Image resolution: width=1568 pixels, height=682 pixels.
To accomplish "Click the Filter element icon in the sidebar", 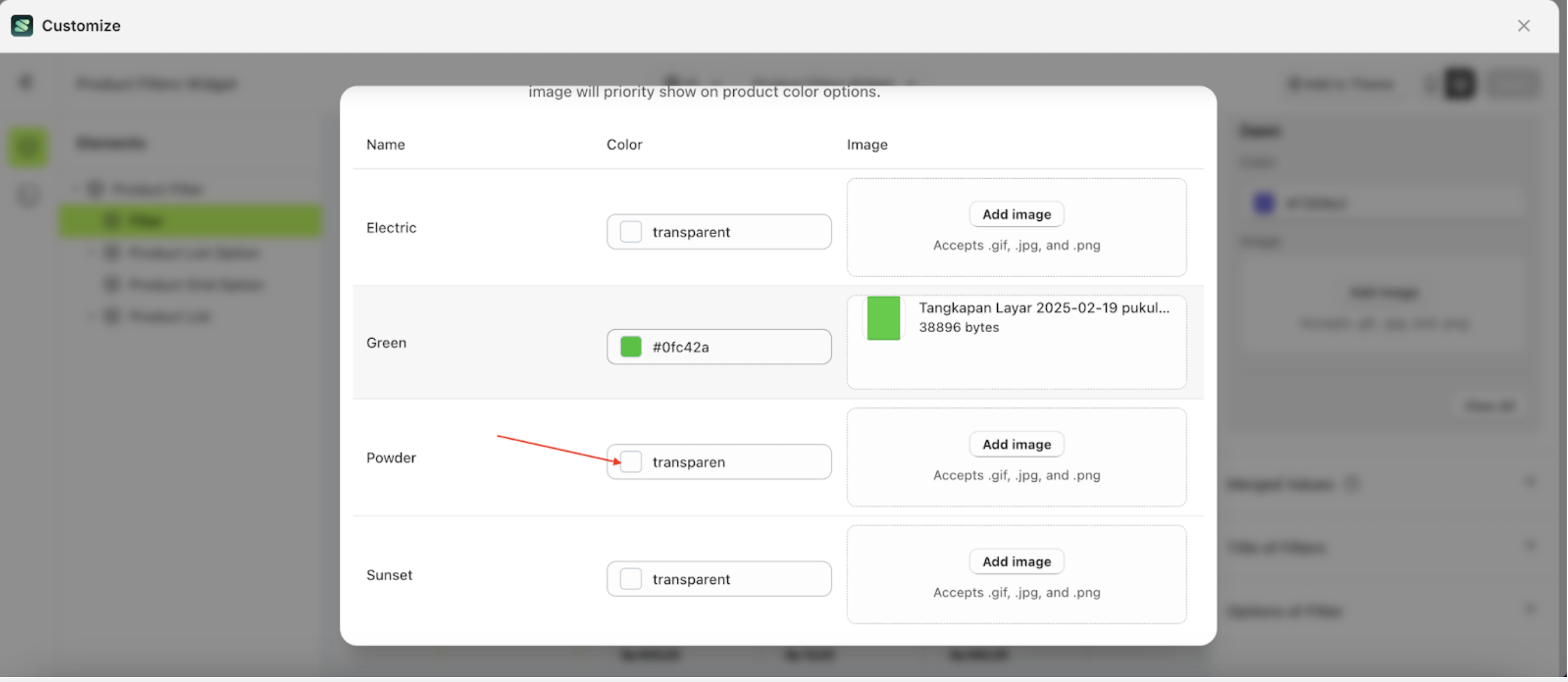I will pyautogui.click(x=113, y=220).
